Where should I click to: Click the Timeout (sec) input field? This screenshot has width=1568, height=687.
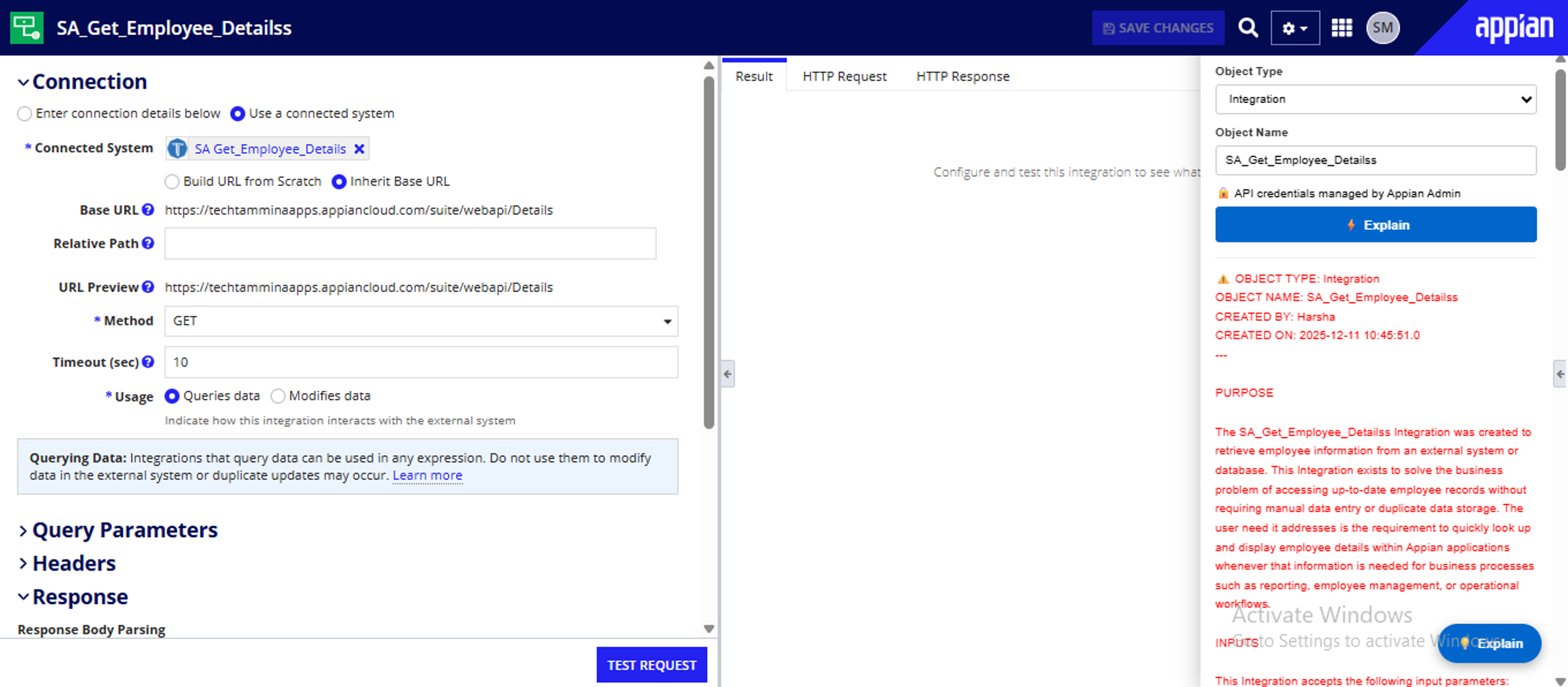click(421, 362)
